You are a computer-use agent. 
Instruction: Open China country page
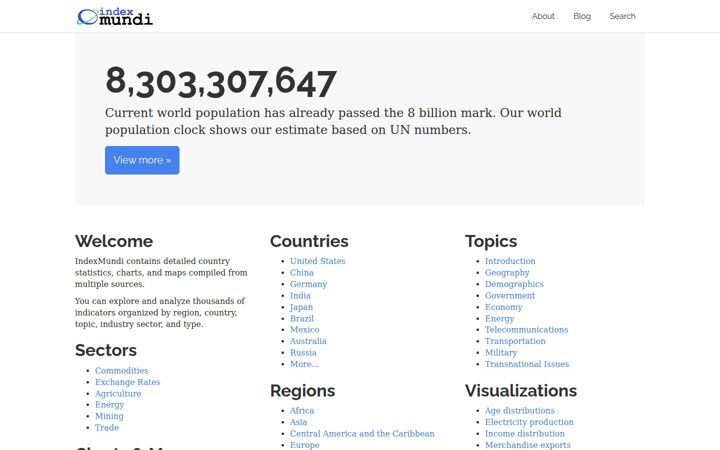click(x=301, y=272)
